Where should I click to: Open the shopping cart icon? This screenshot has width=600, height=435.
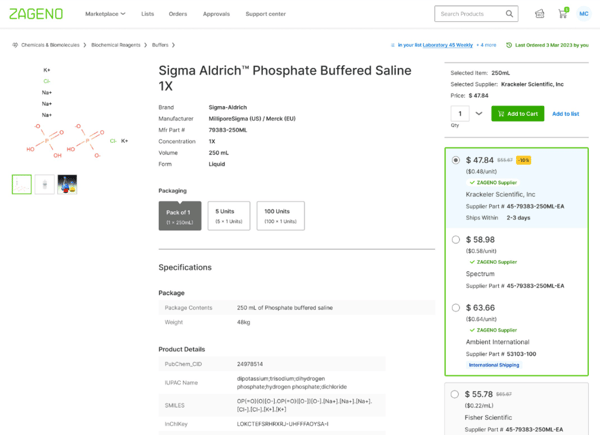(563, 14)
